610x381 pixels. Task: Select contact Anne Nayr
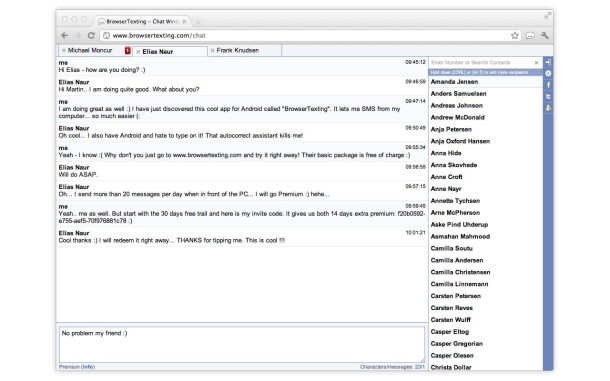486,189
